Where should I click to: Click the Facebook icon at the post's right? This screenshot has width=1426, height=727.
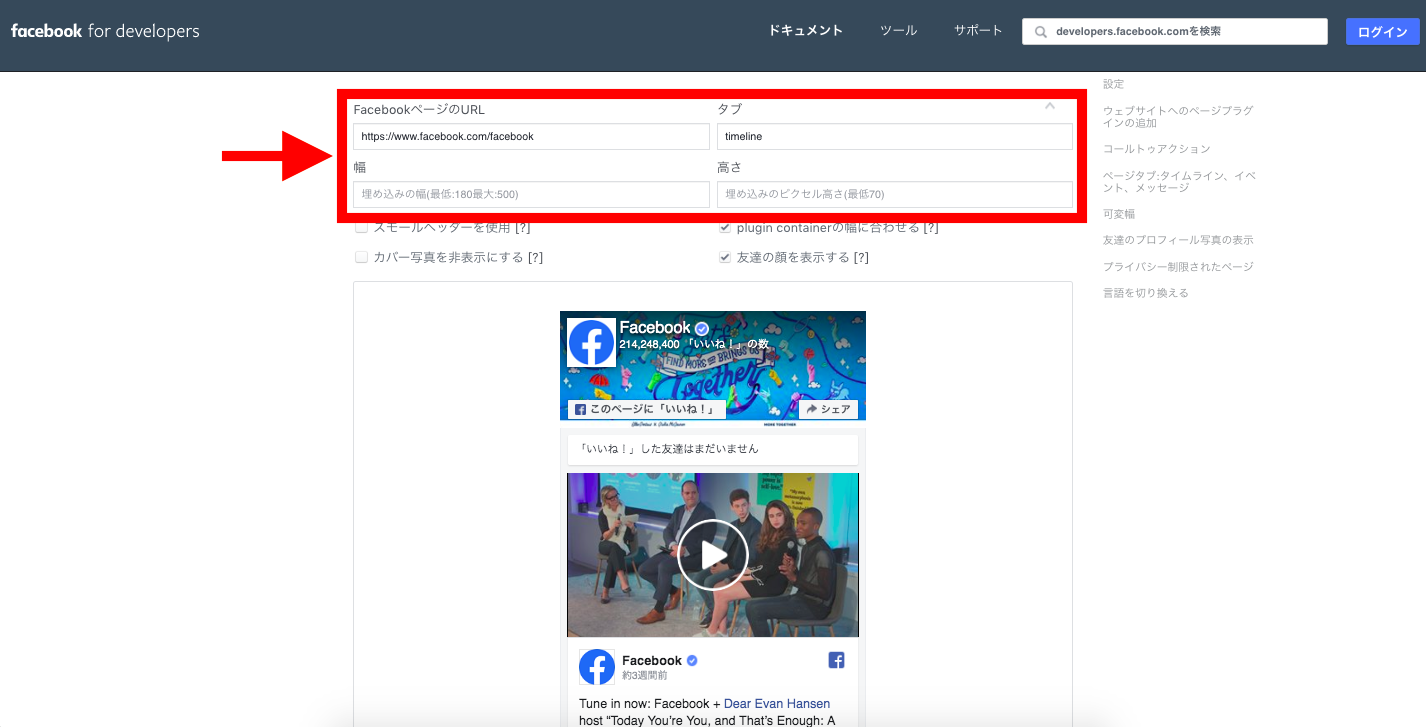[x=837, y=660]
